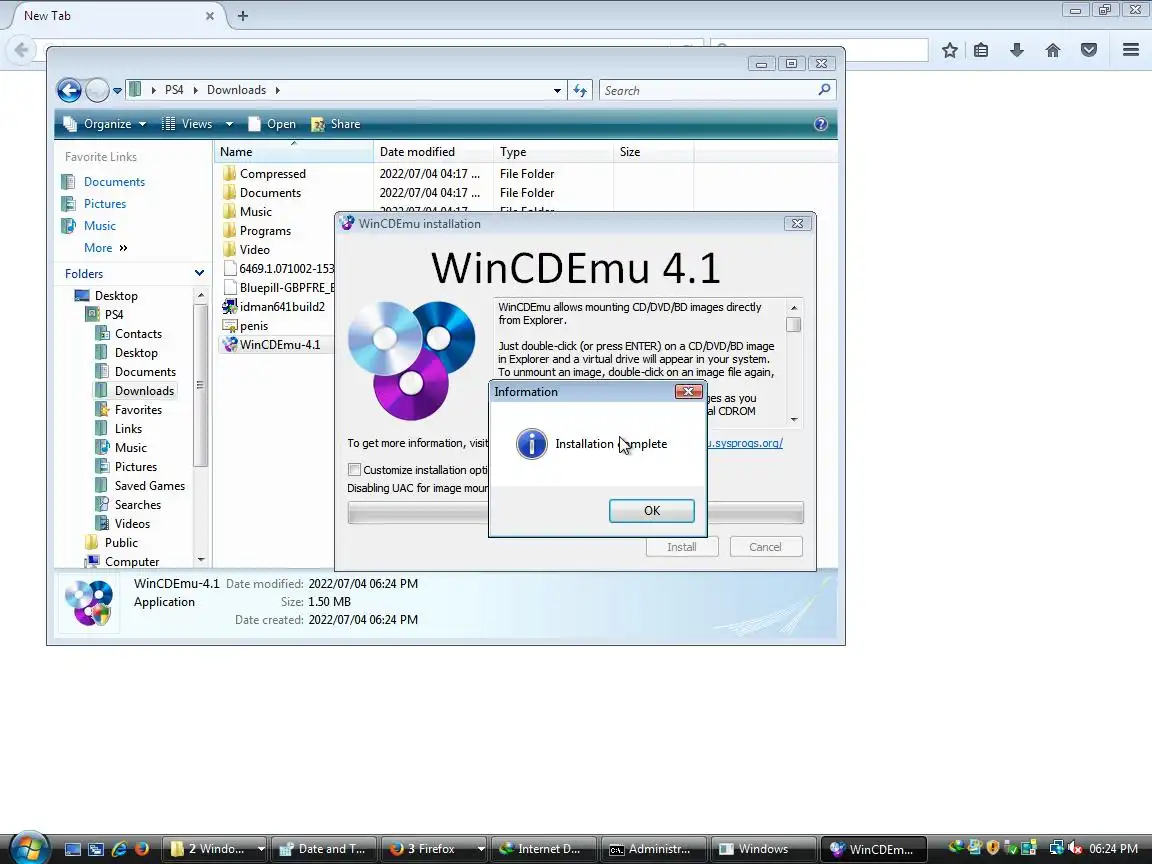Click the installer progress bar

pos(575,512)
